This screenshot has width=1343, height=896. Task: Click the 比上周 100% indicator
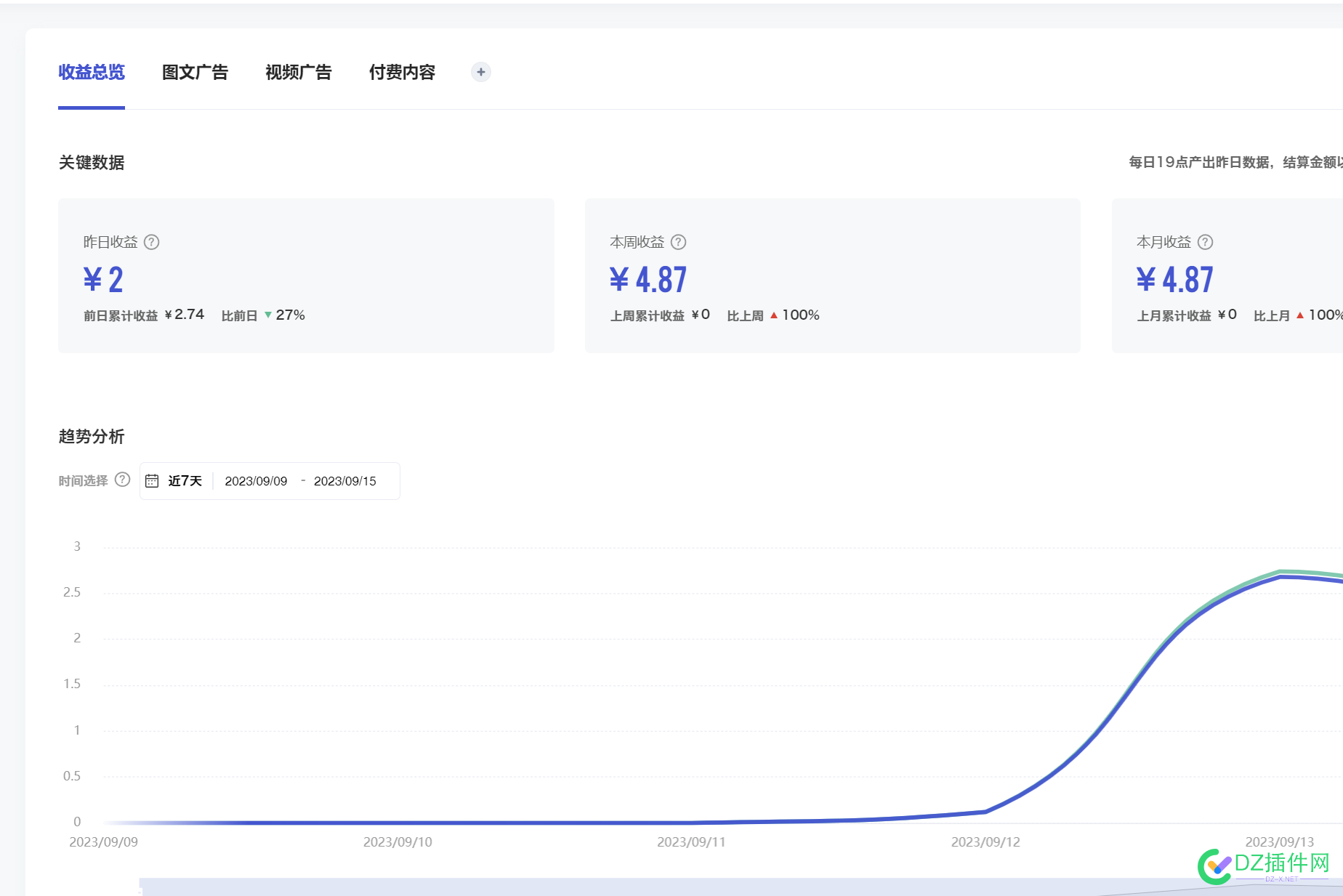click(773, 315)
